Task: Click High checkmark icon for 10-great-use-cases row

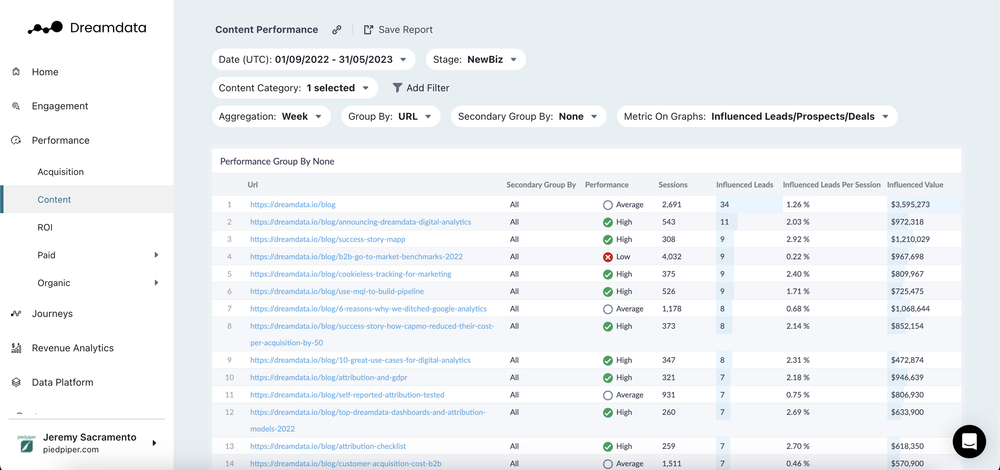Action: 608,361
